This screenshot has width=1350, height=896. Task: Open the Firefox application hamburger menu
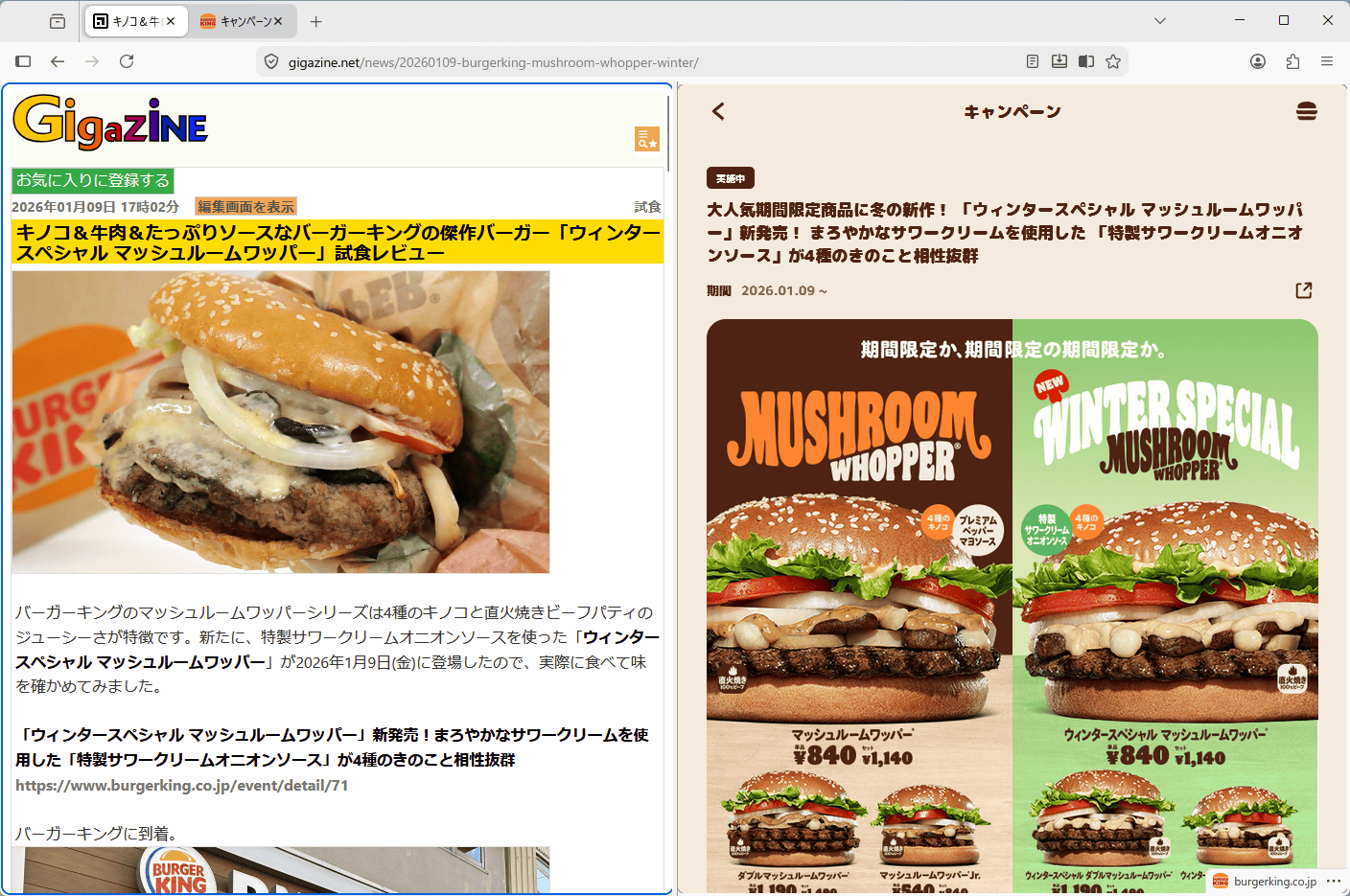[1327, 61]
